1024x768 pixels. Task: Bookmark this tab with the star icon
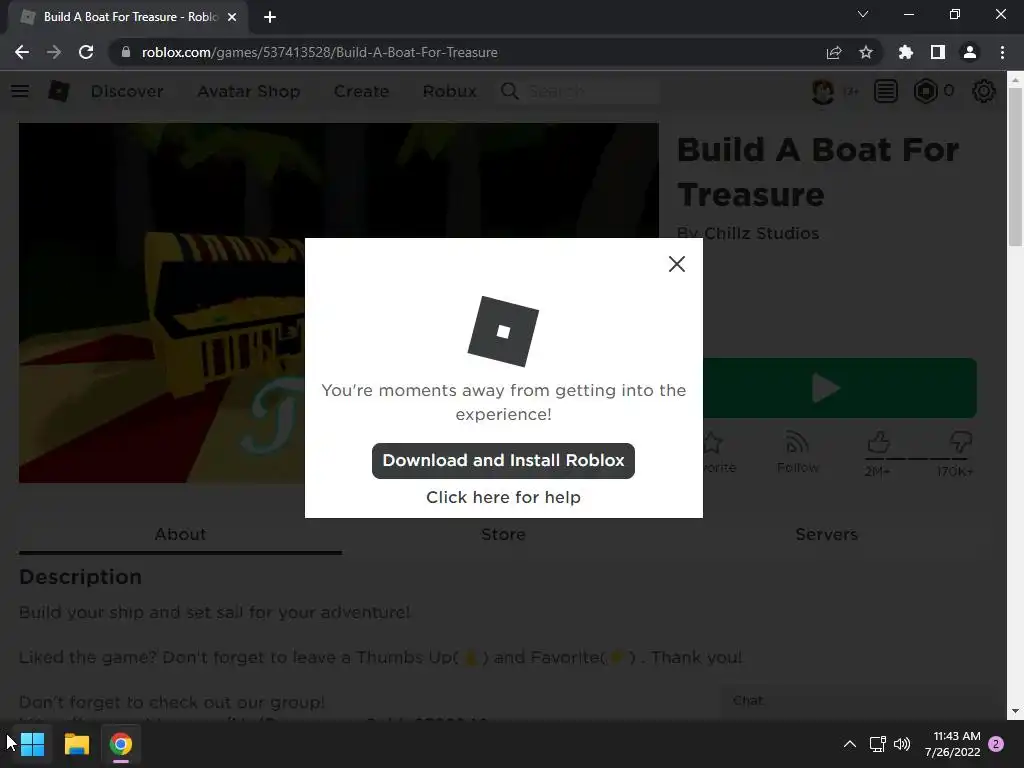pyautogui.click(x=866, y=52)
